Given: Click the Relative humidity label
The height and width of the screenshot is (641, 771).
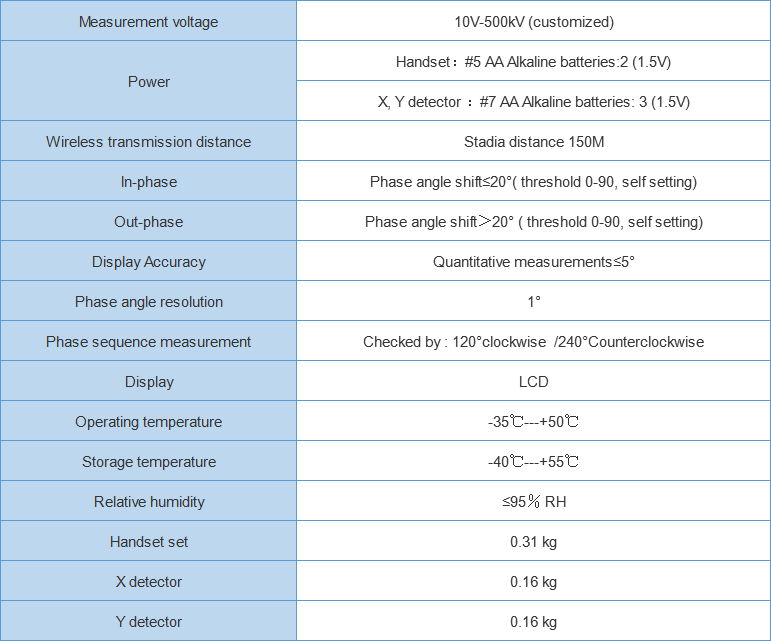Looking at the screenshot, I should click(148, 502).
